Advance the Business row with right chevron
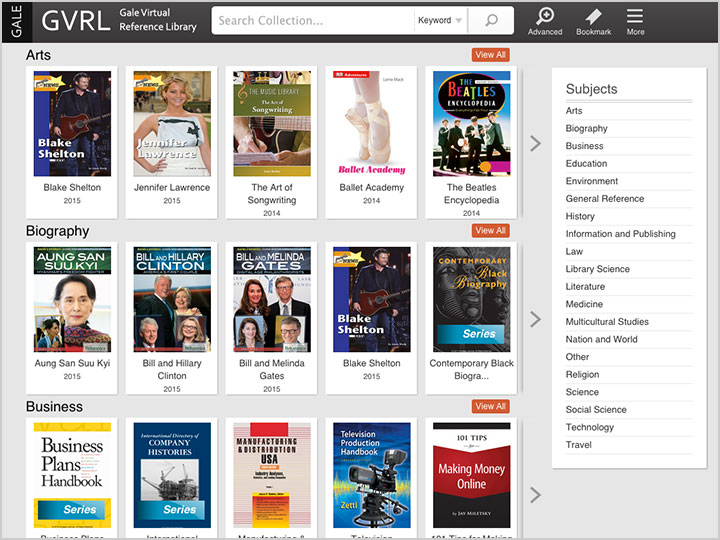Viewport: 720px width, 540px height. (x=535, y=495)
